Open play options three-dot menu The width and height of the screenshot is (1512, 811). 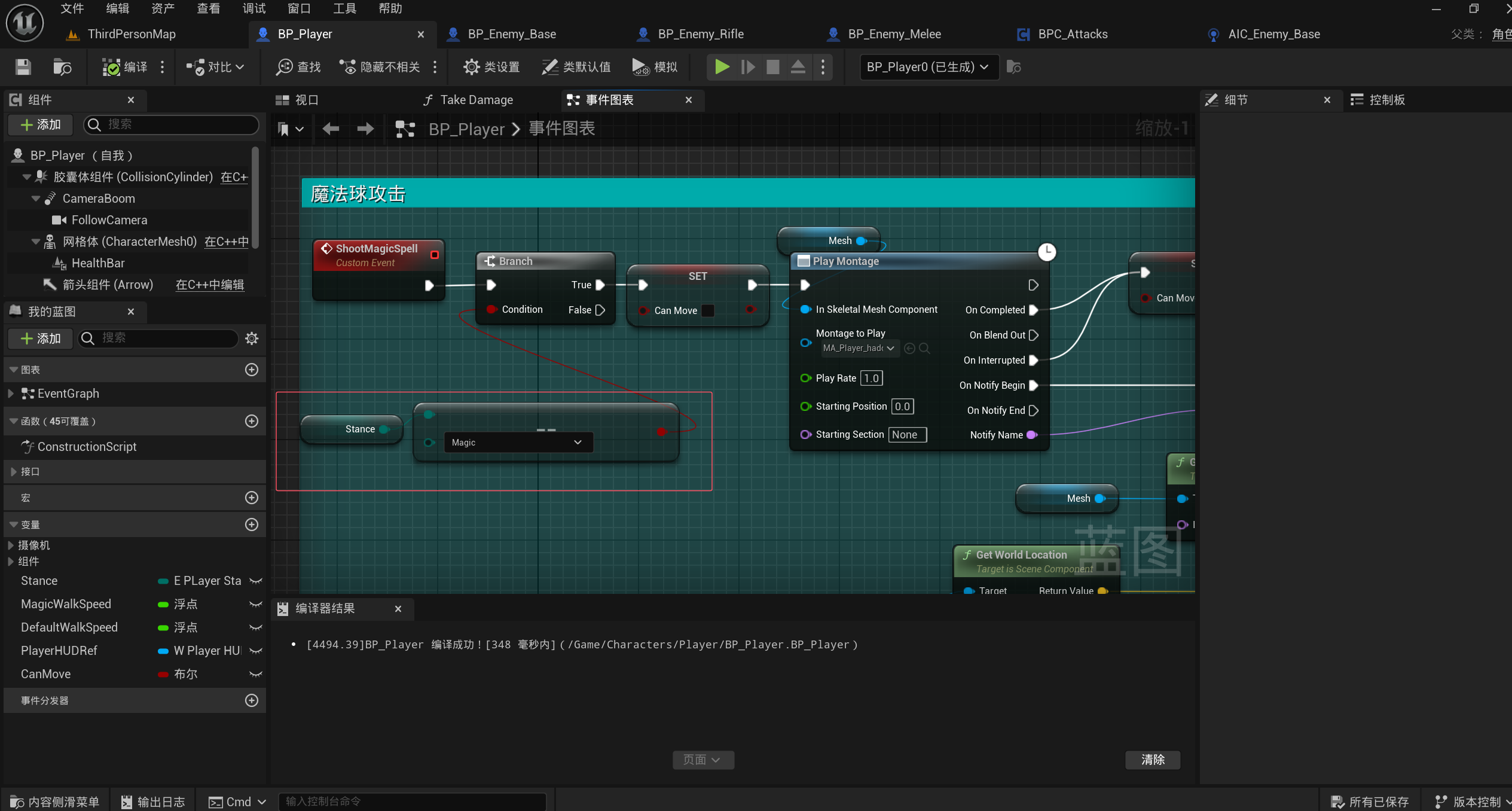[823, 67]
